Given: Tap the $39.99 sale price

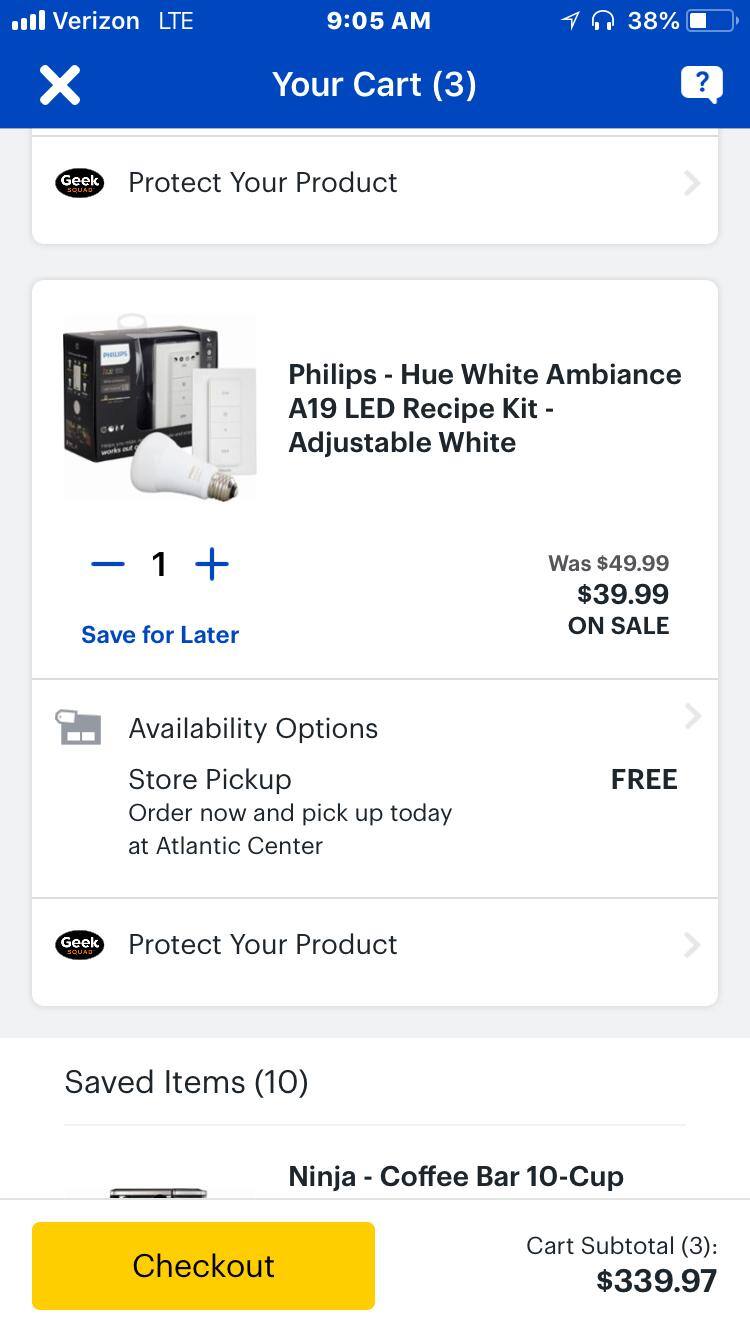Looking at the screenshot, I should coord(623,594).
